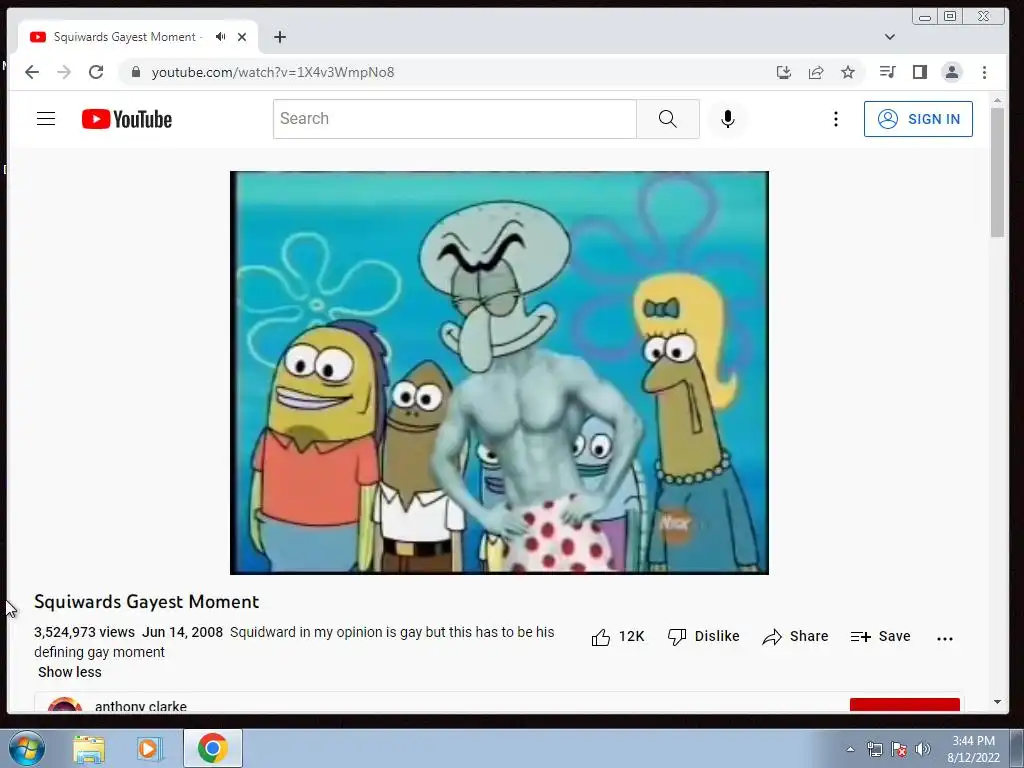This screenshot has height=768, width=1024.
Task: Click the address bar URL
Action: pos(273,72)
